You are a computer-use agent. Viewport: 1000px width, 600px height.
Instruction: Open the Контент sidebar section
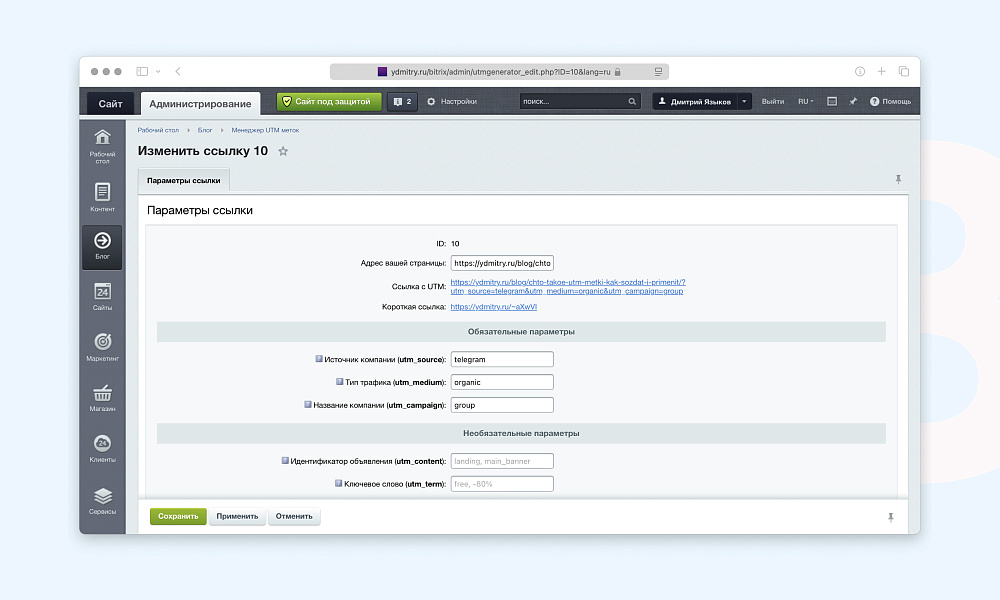click(102, 196)
